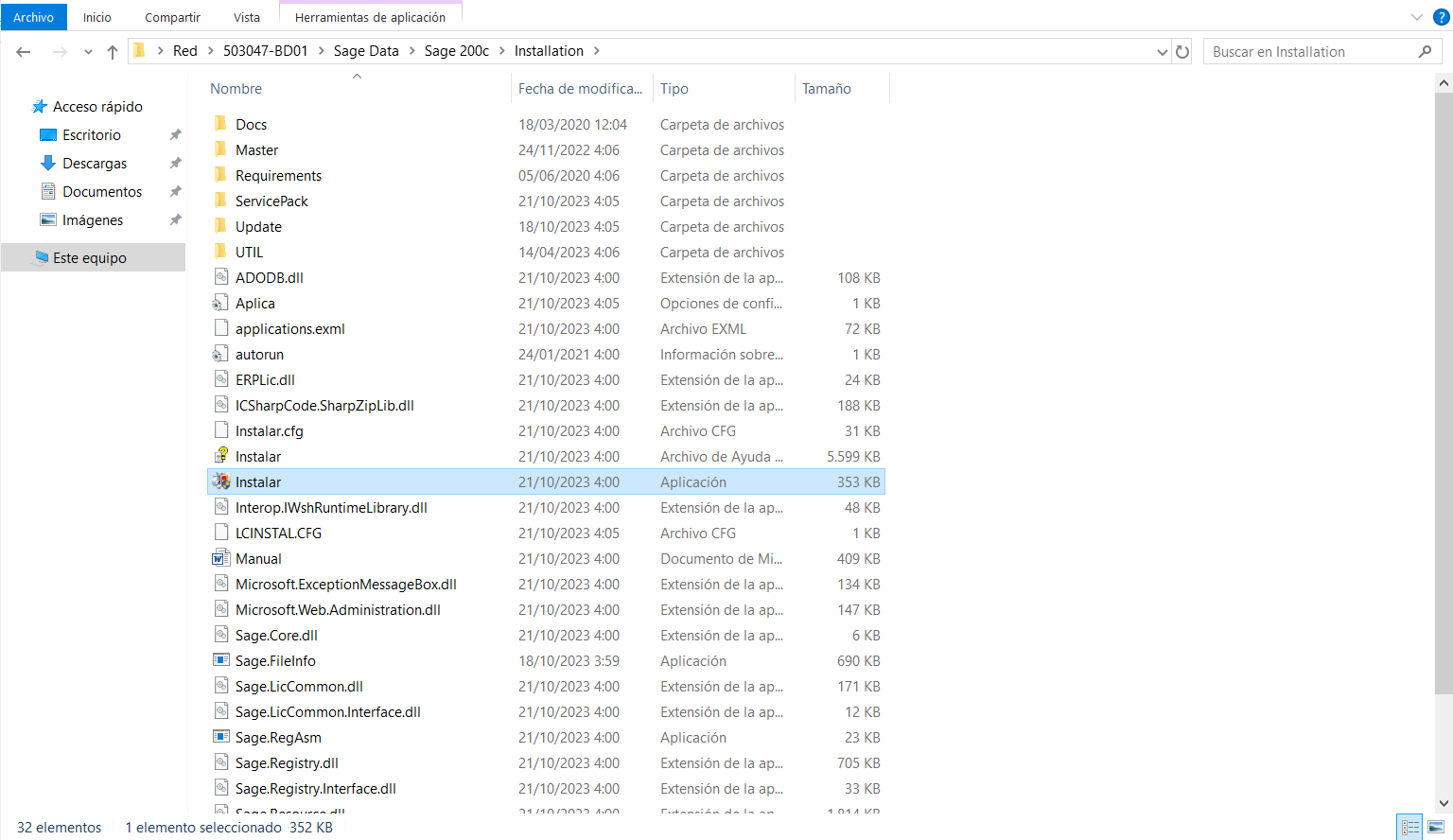Go to Sage 200c in breadcrumb
Image resolution: width=1453 pixels, height=840 pixels.
(457, 51)
